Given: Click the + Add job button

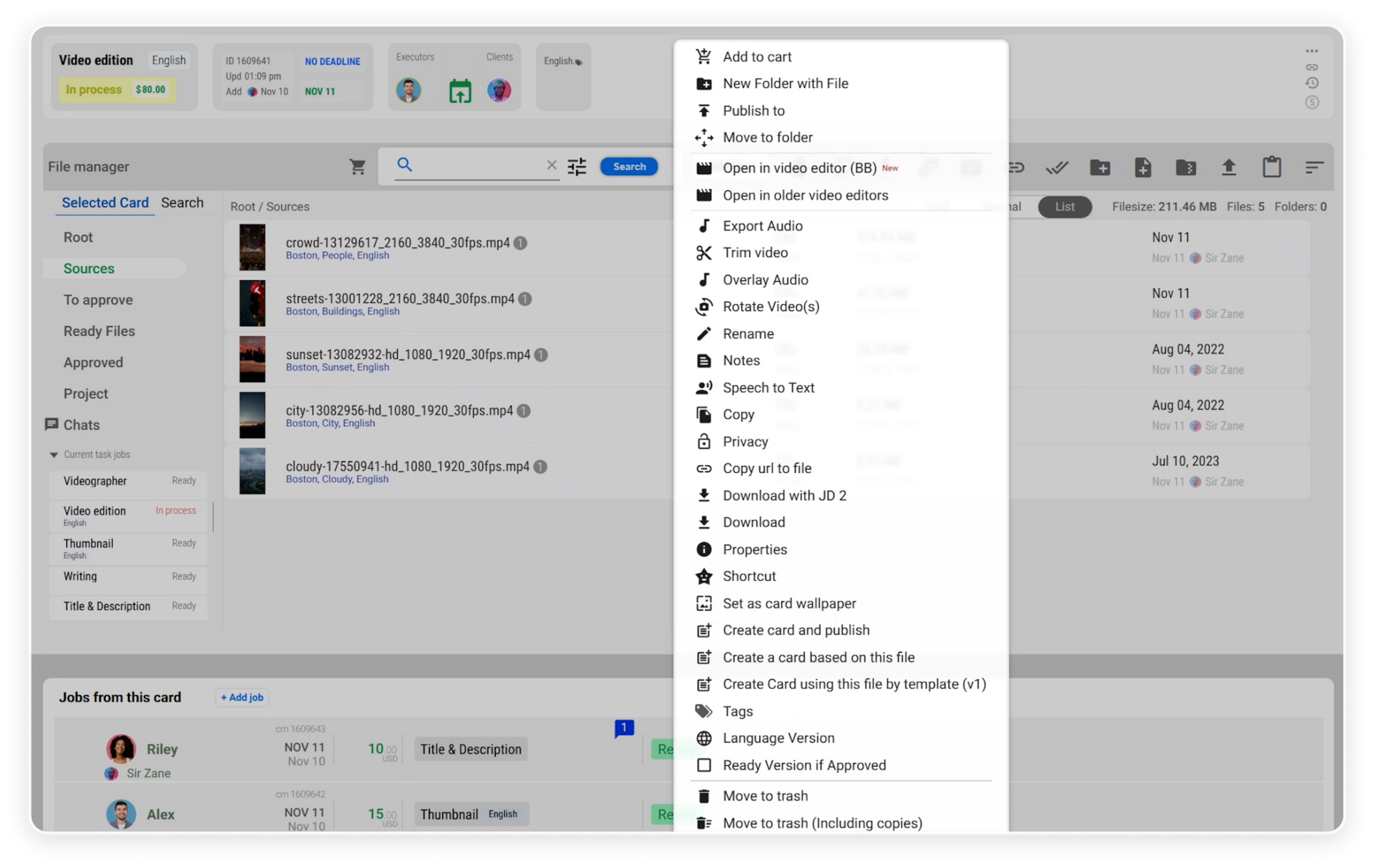Looking at the screenshot, I should click(242, 697).
